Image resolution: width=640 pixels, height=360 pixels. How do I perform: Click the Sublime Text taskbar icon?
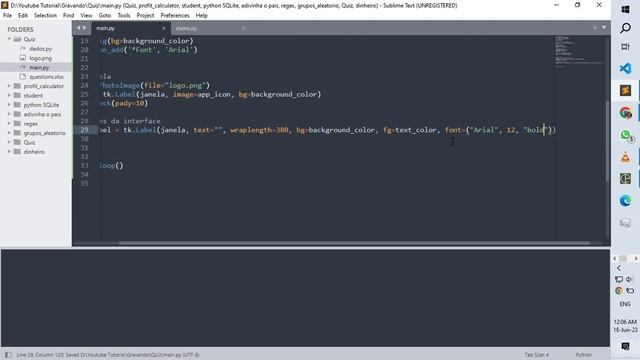point(625,90)
